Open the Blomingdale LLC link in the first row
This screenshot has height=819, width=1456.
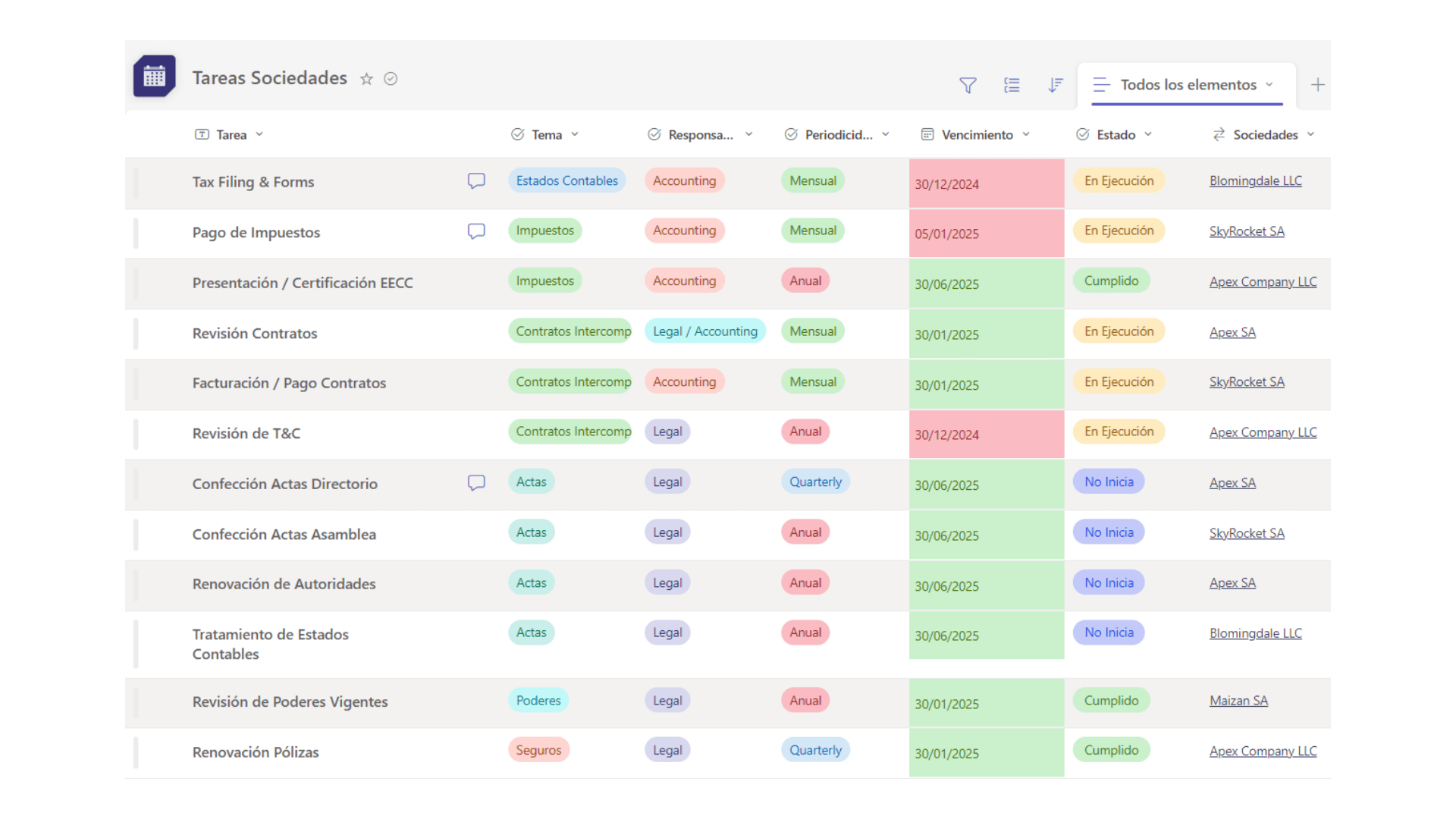[1255, 180]
